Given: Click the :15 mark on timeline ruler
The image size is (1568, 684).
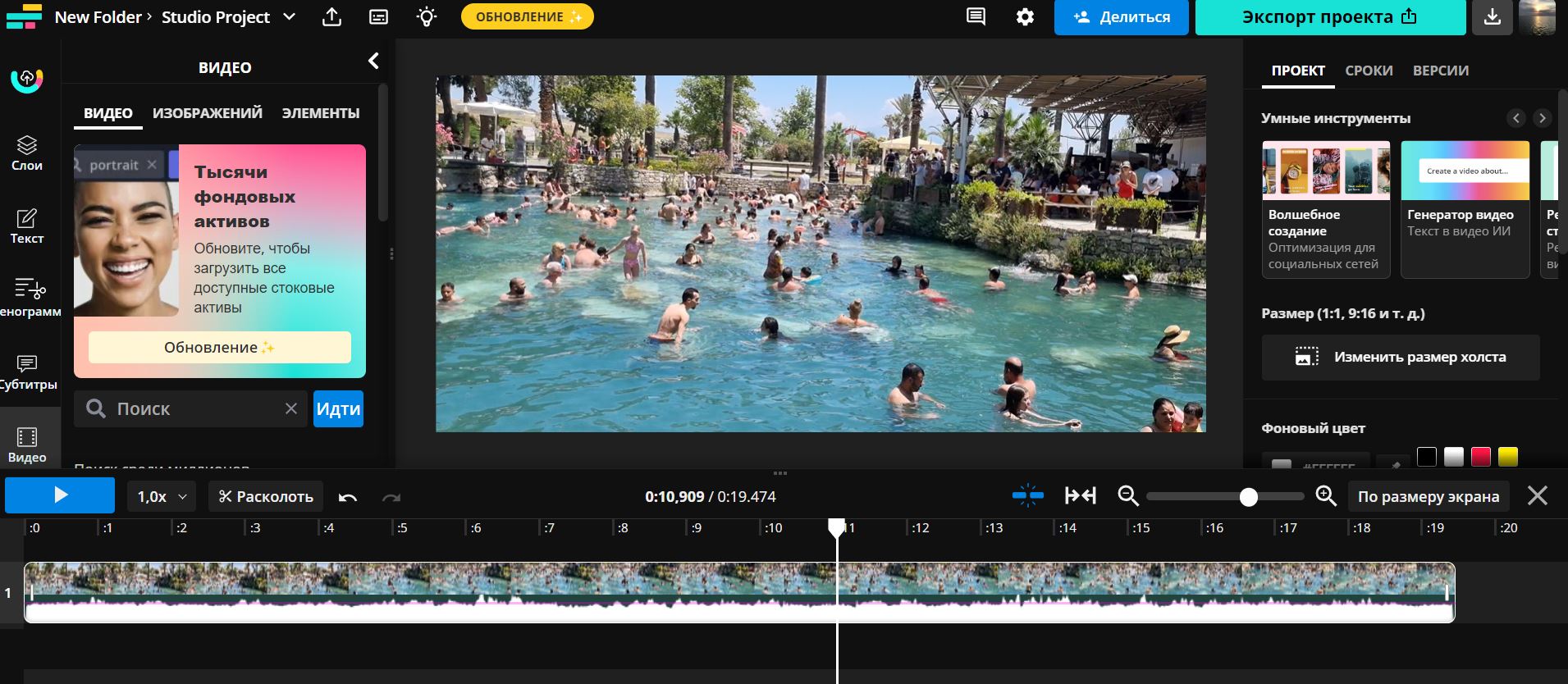Looking at the screenshot, I should point(1141,528).
